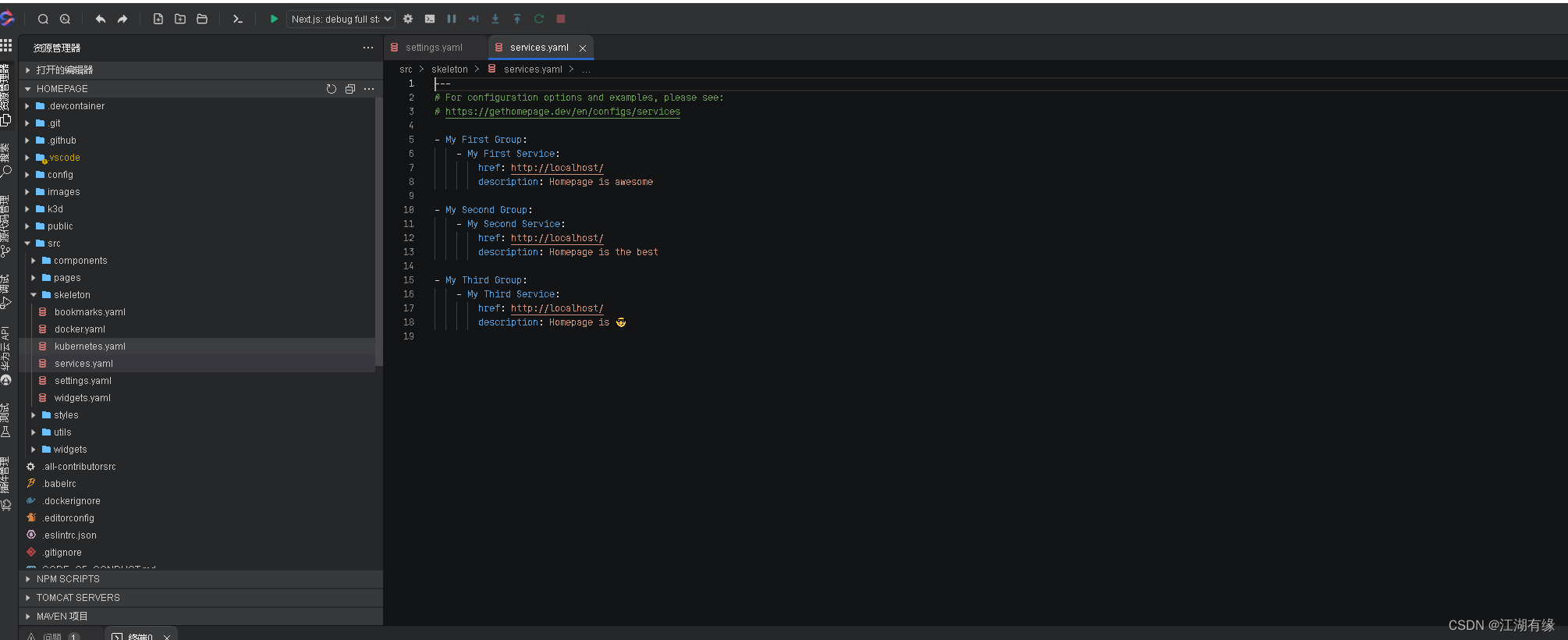Image resolution: width=1568 pixels, height=640 pixels.
Task: Click the step over debug icon
Action: pyautogui.click(x=474, y=19)
